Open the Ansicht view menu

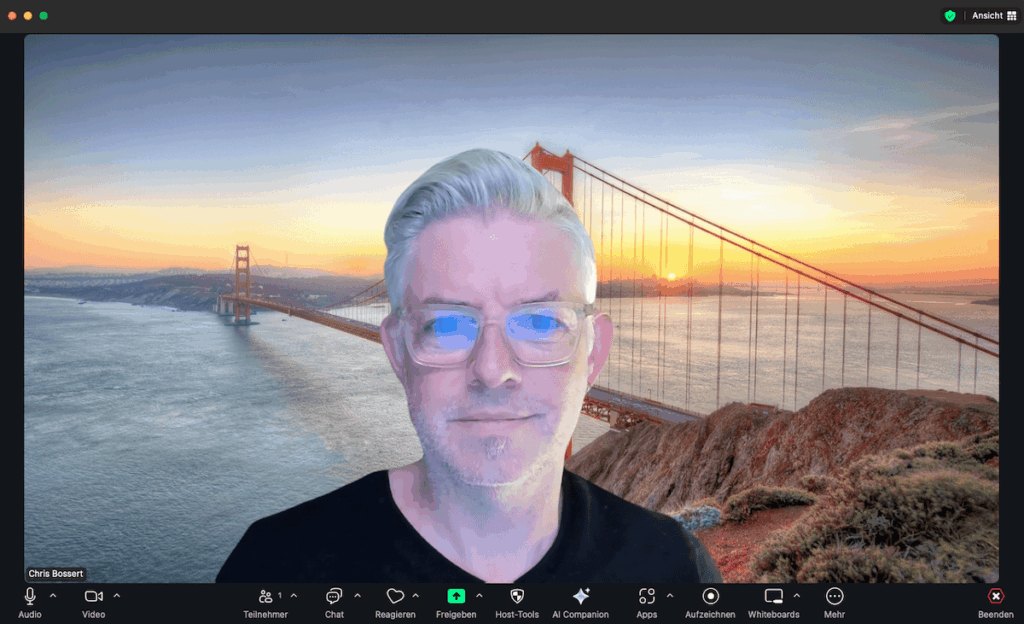994,16
